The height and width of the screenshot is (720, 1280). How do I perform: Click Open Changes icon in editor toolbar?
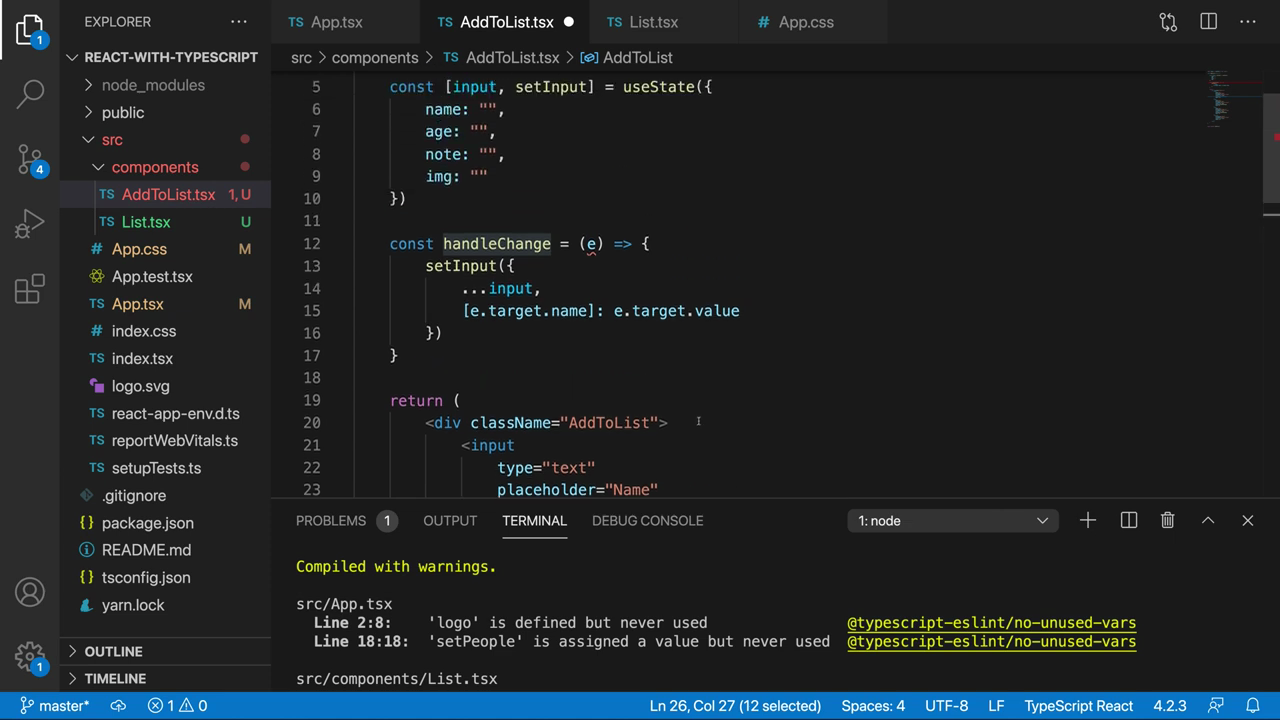[x=1168, y=22]
